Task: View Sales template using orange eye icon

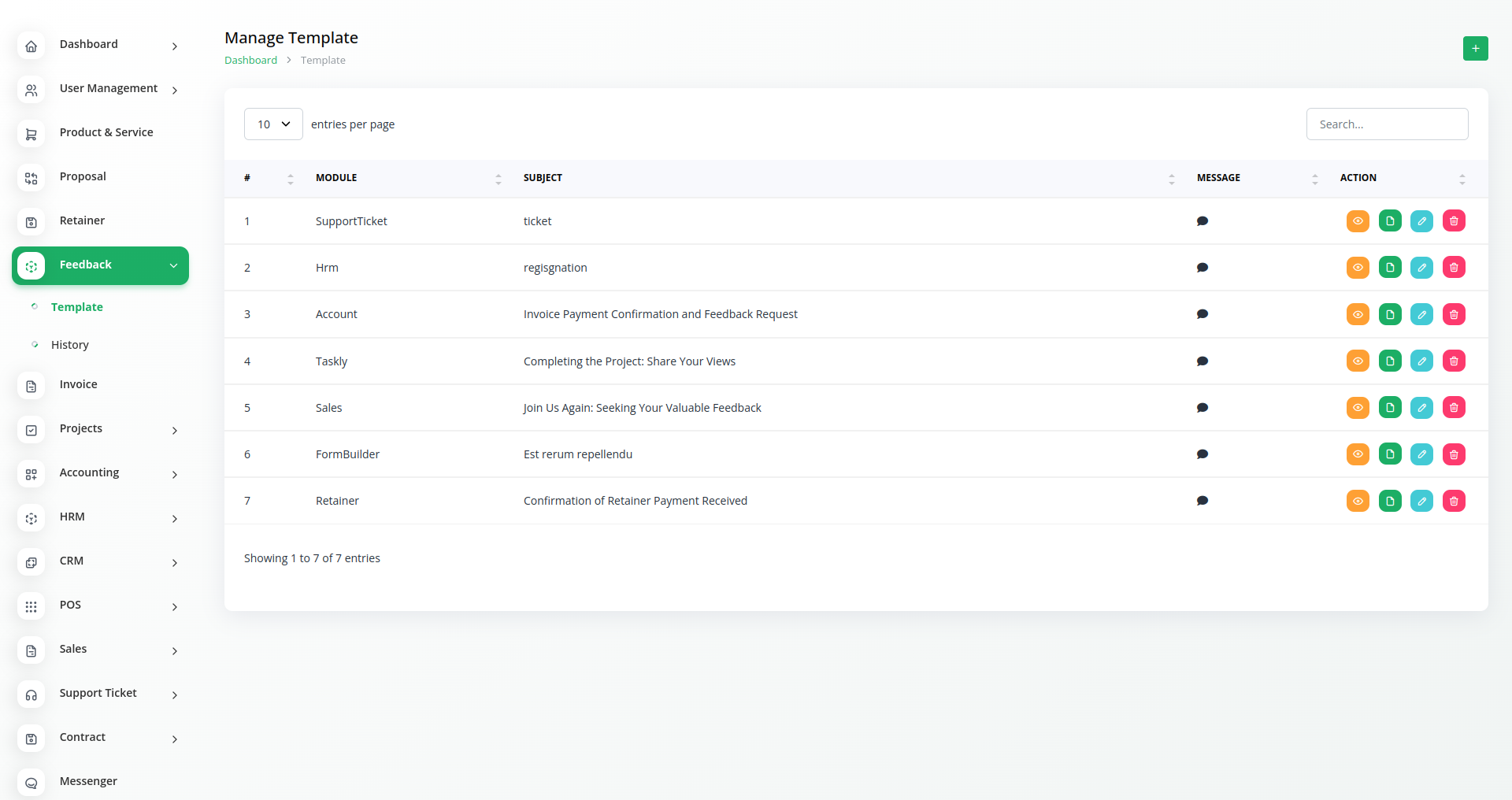Action: (x=1358, y=408)
